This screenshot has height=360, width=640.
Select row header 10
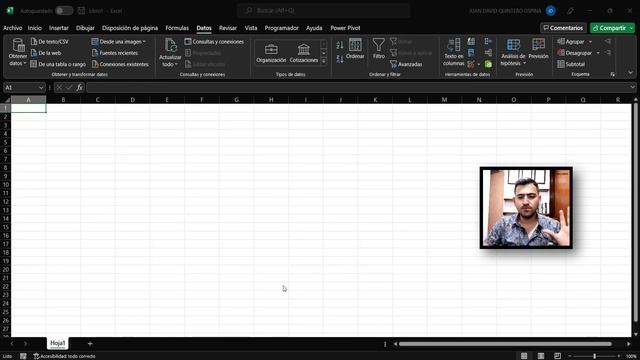tap(5, 184)
